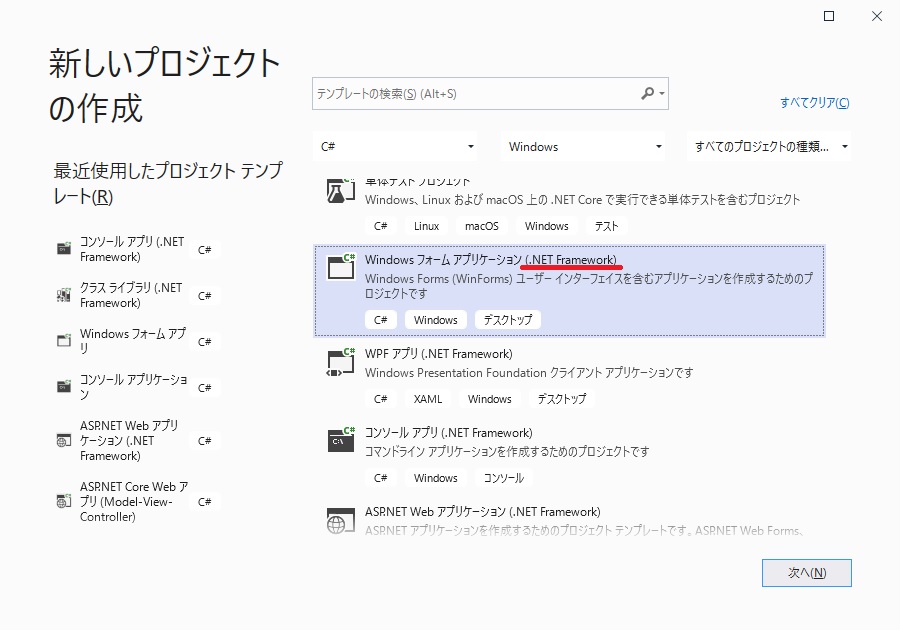Click in the template search text field
Image resolution: width=900 pixels, height=630 pixels.
pos(475,93)
